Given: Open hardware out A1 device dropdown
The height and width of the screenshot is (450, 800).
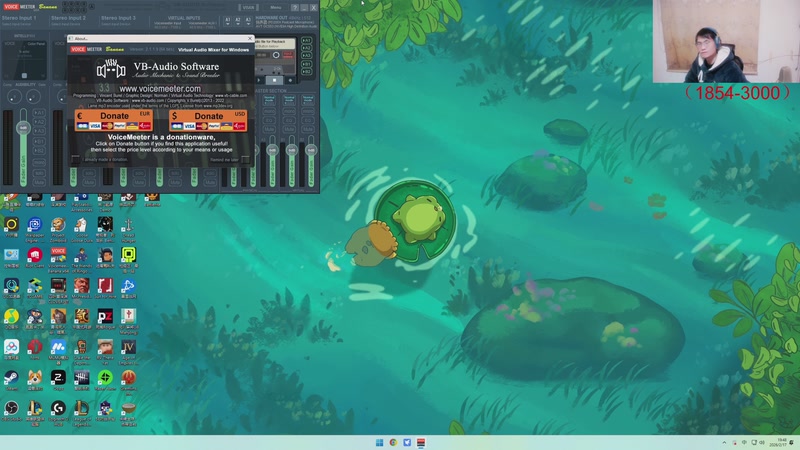Looking at the screenshot, I should point(228,21).
